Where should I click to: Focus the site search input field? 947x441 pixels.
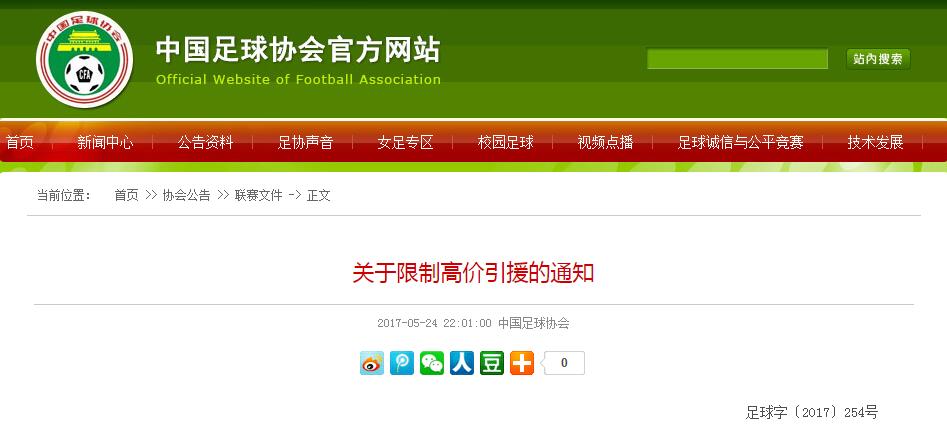[737, 59]
